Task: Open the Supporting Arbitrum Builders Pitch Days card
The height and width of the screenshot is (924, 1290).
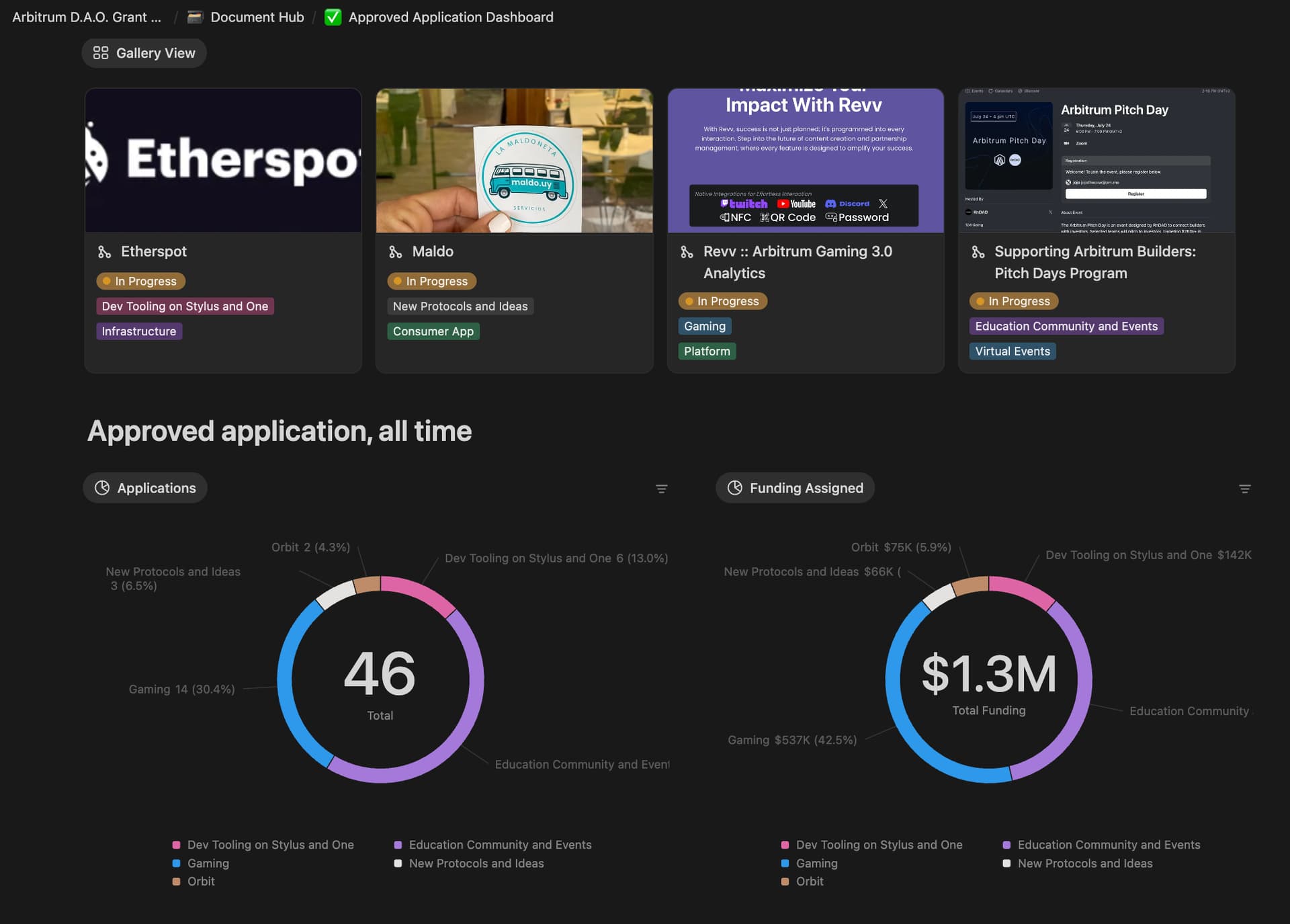Action: [1095, 262]
